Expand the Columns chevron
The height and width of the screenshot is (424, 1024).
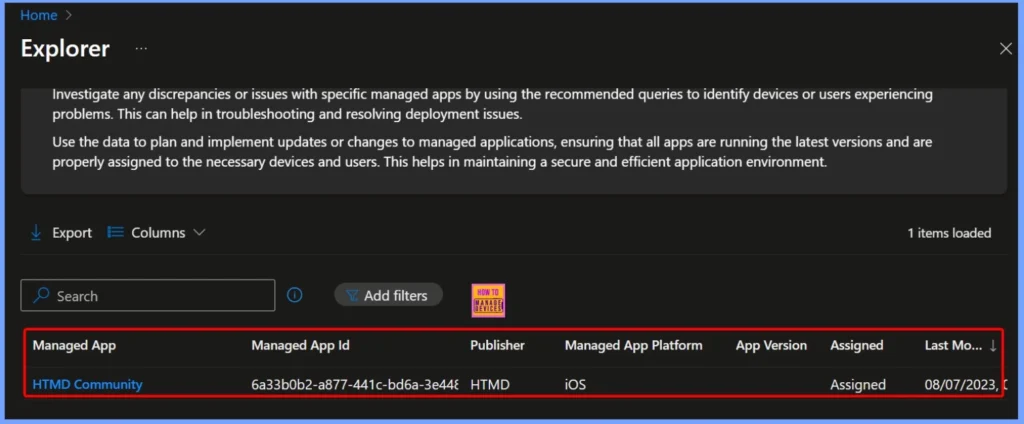point(200,233)
